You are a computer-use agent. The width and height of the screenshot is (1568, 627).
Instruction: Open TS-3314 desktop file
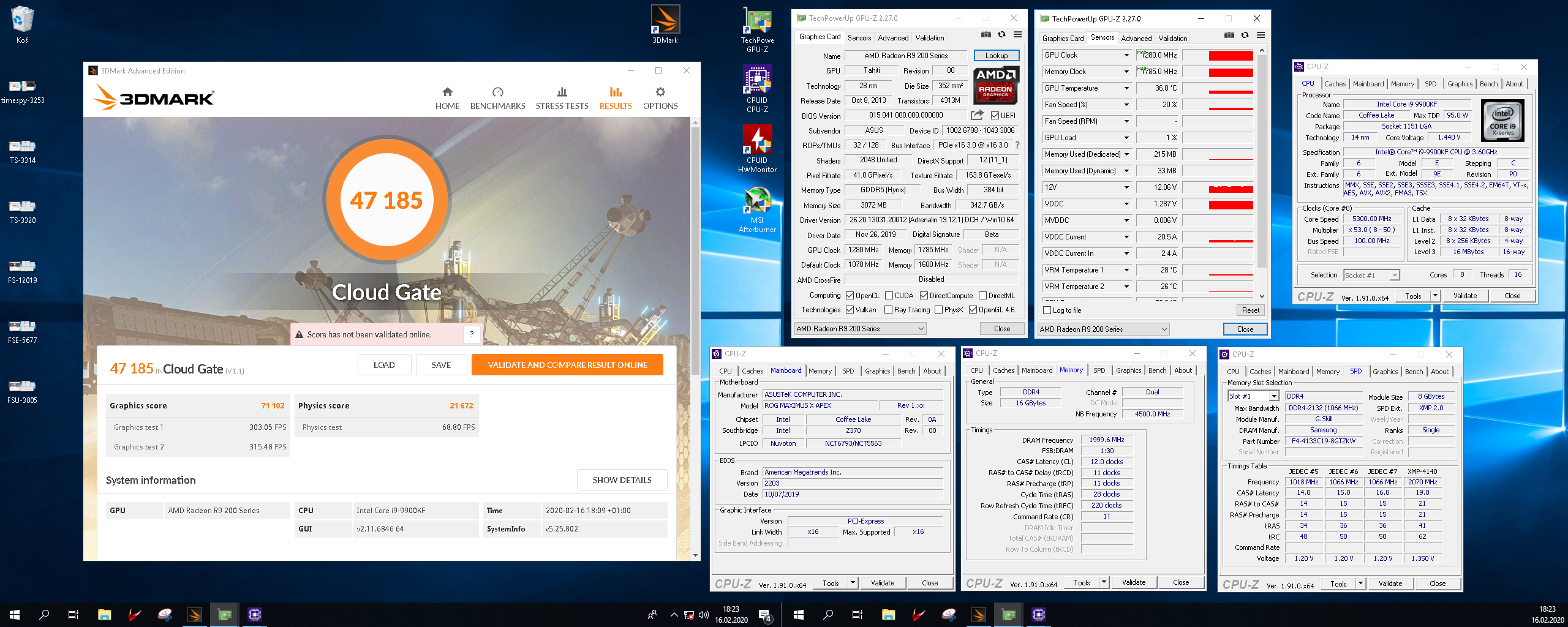coord(23,152)
